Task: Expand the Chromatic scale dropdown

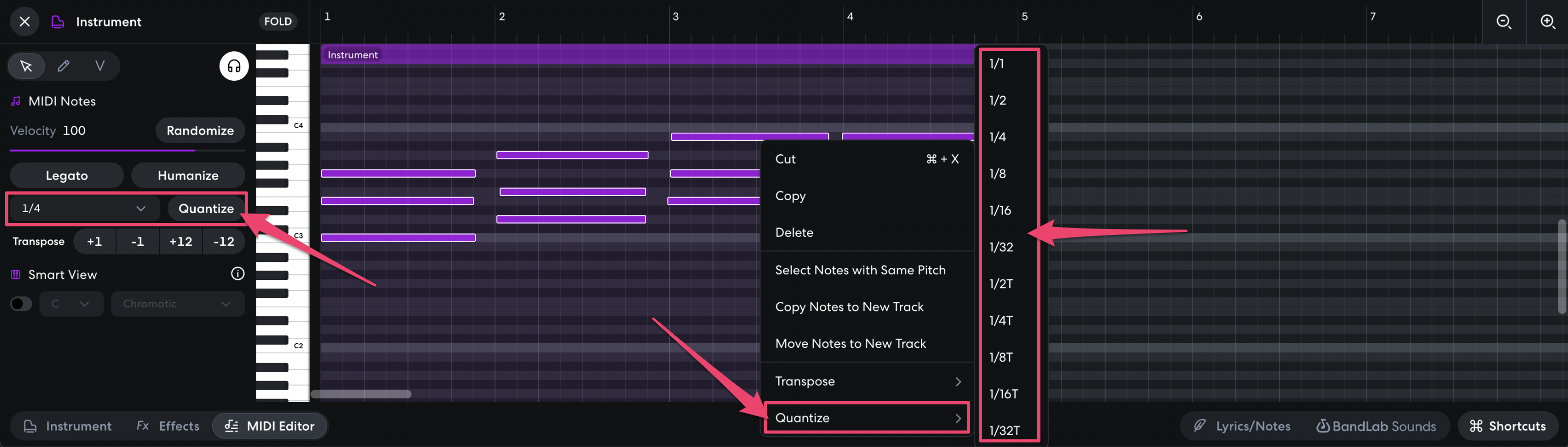Action: click(x=177, y=303)
